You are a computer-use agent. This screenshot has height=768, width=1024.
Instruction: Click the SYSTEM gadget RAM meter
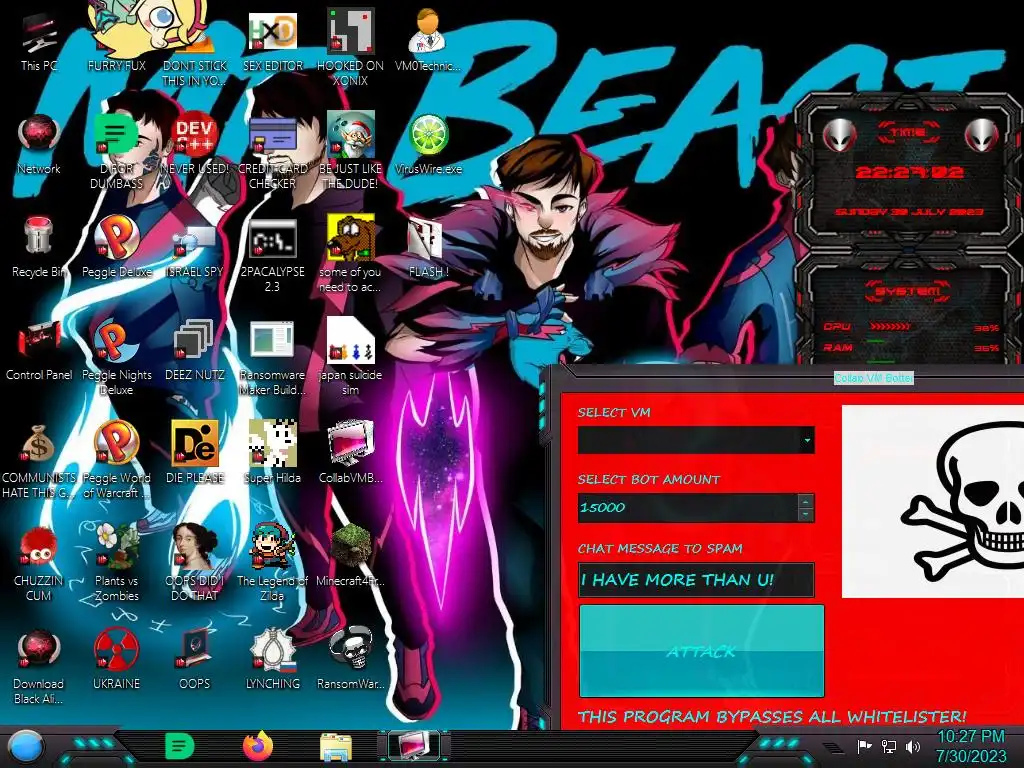pos(910,347)
